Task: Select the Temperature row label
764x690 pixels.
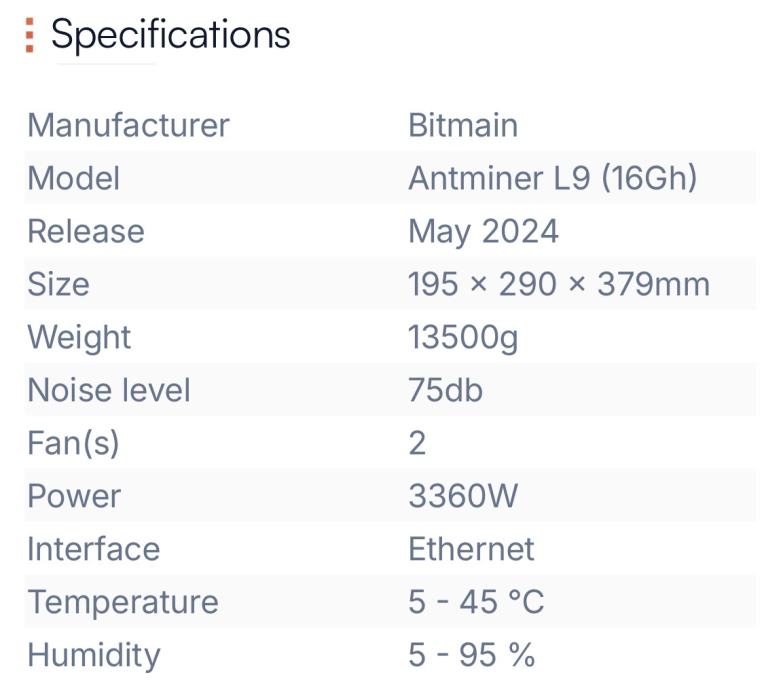Action: [x=122, y=602]
